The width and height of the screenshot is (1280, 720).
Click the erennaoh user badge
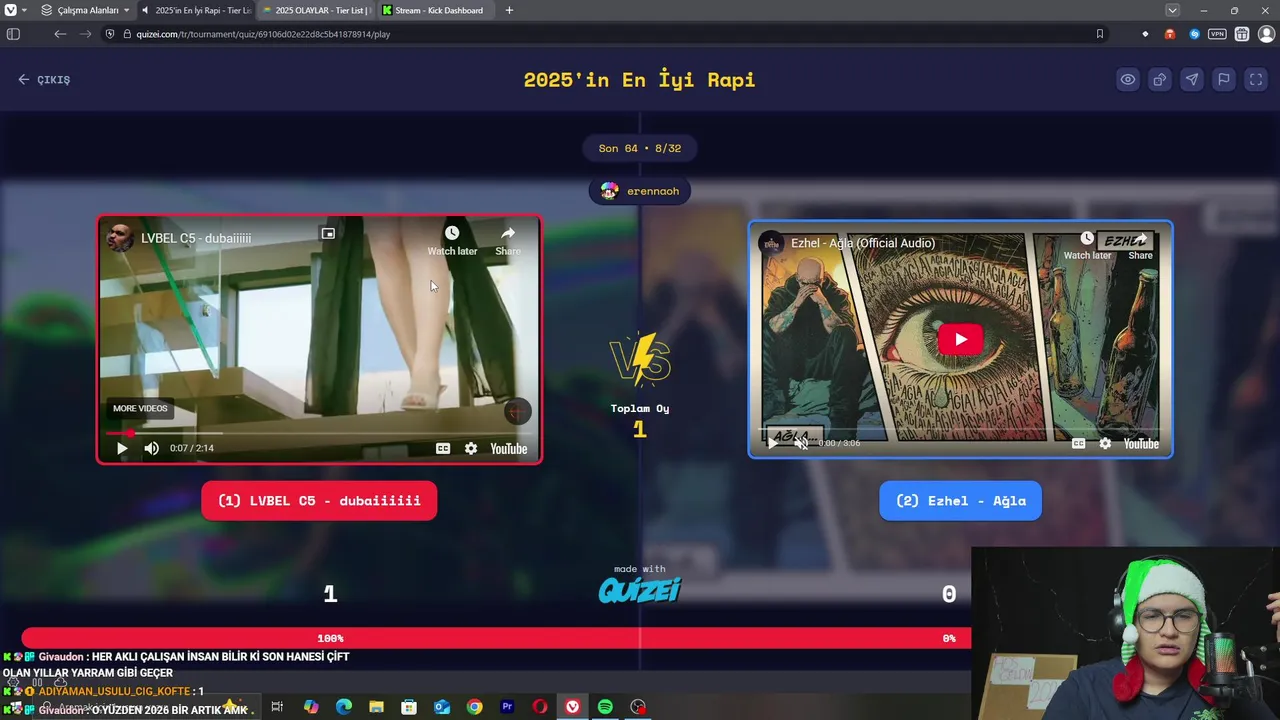point(640,191)
